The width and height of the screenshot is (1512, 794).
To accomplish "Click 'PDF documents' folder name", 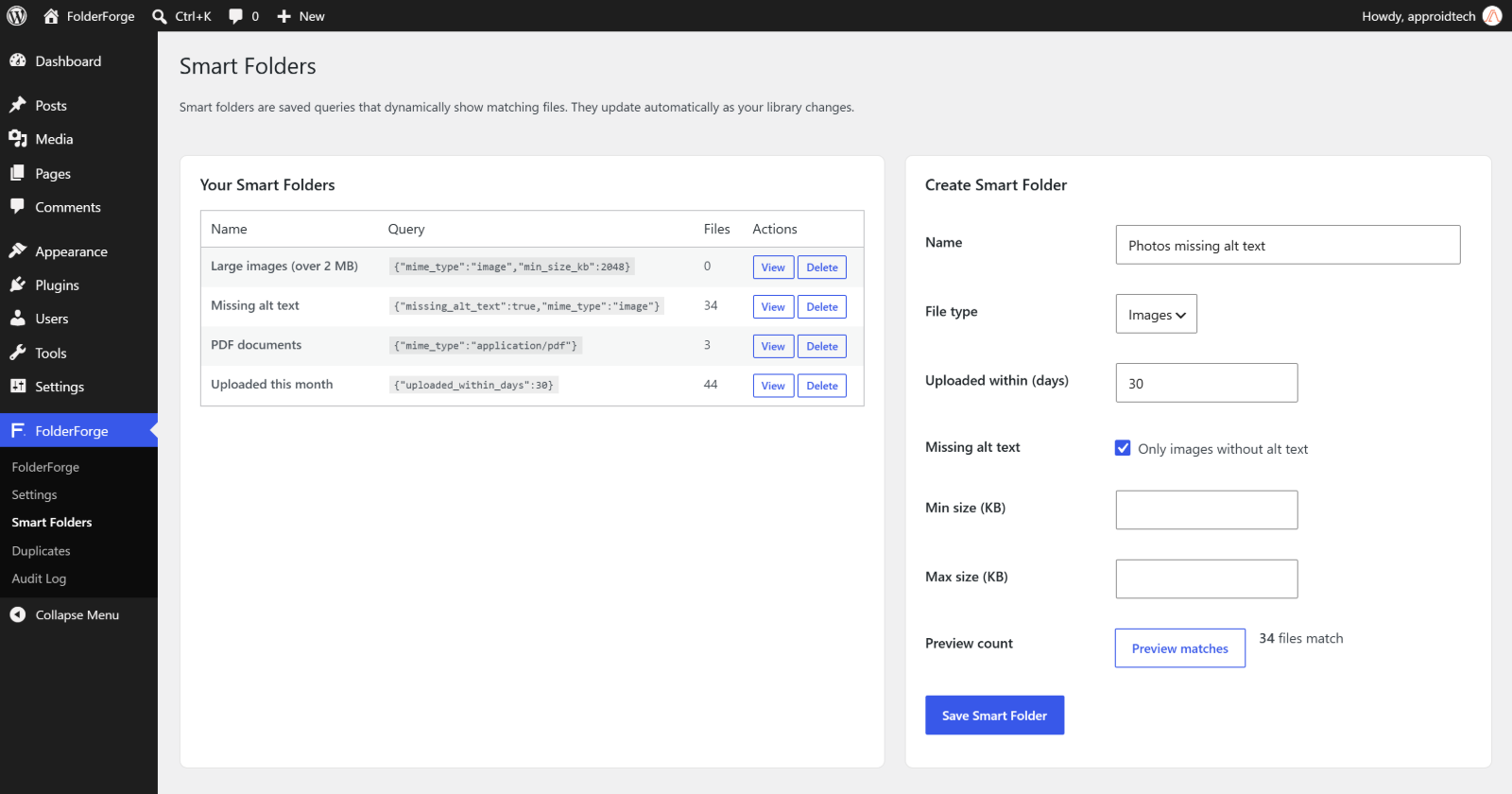I will pyautogui.click(x=256, y=345).
